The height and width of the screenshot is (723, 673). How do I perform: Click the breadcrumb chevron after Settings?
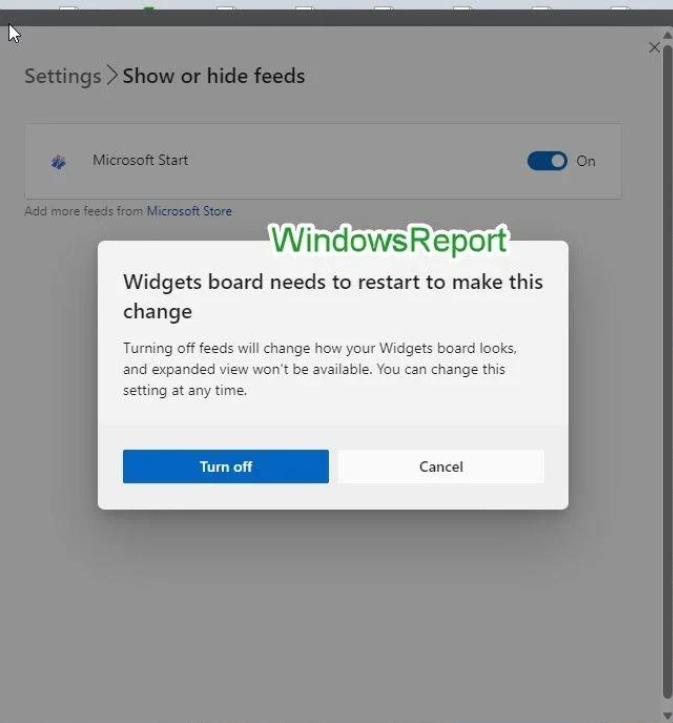112,76
